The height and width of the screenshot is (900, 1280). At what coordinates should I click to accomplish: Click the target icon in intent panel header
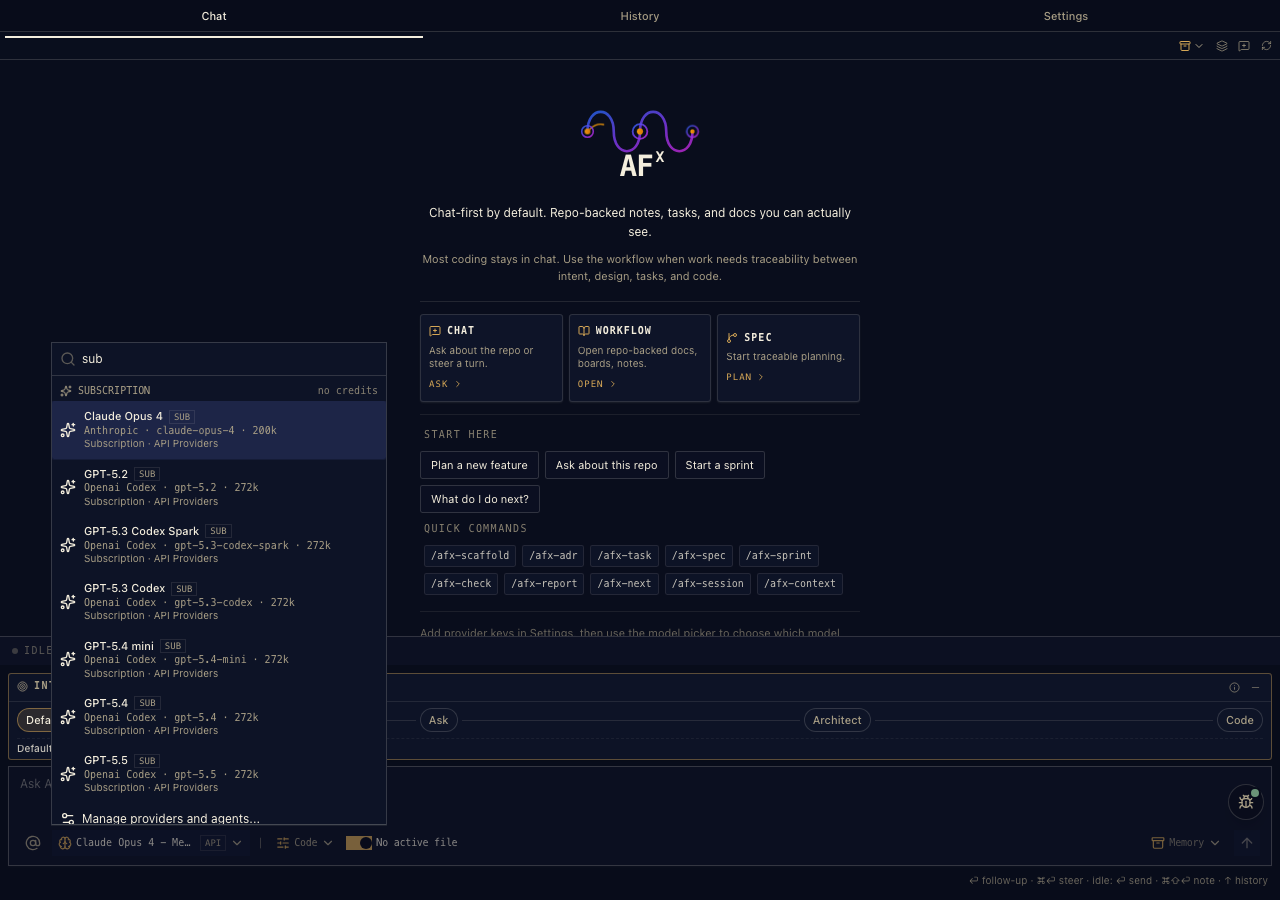(x=23, y=687)
